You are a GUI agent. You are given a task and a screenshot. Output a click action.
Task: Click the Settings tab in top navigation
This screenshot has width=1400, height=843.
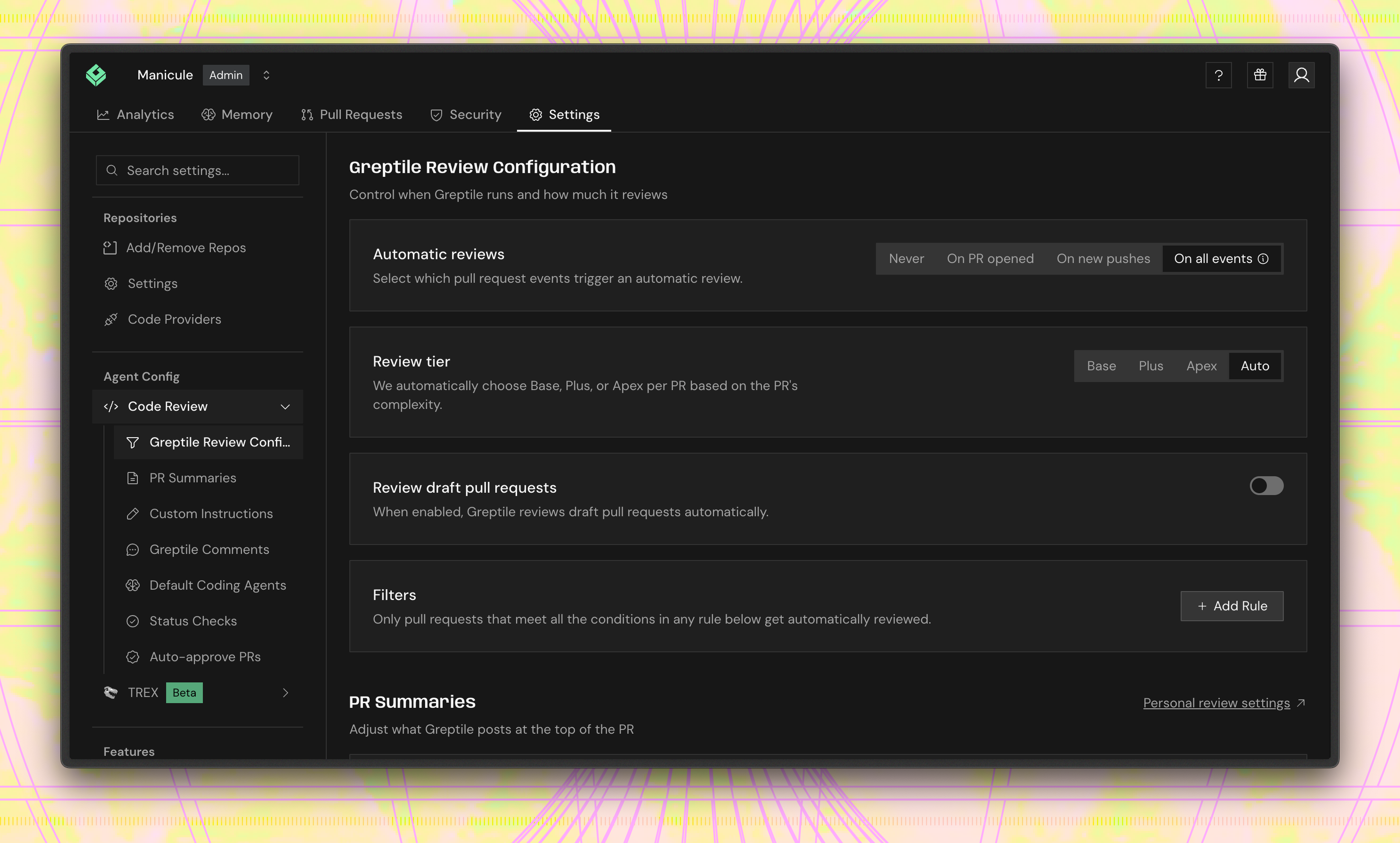coord(564,115)
